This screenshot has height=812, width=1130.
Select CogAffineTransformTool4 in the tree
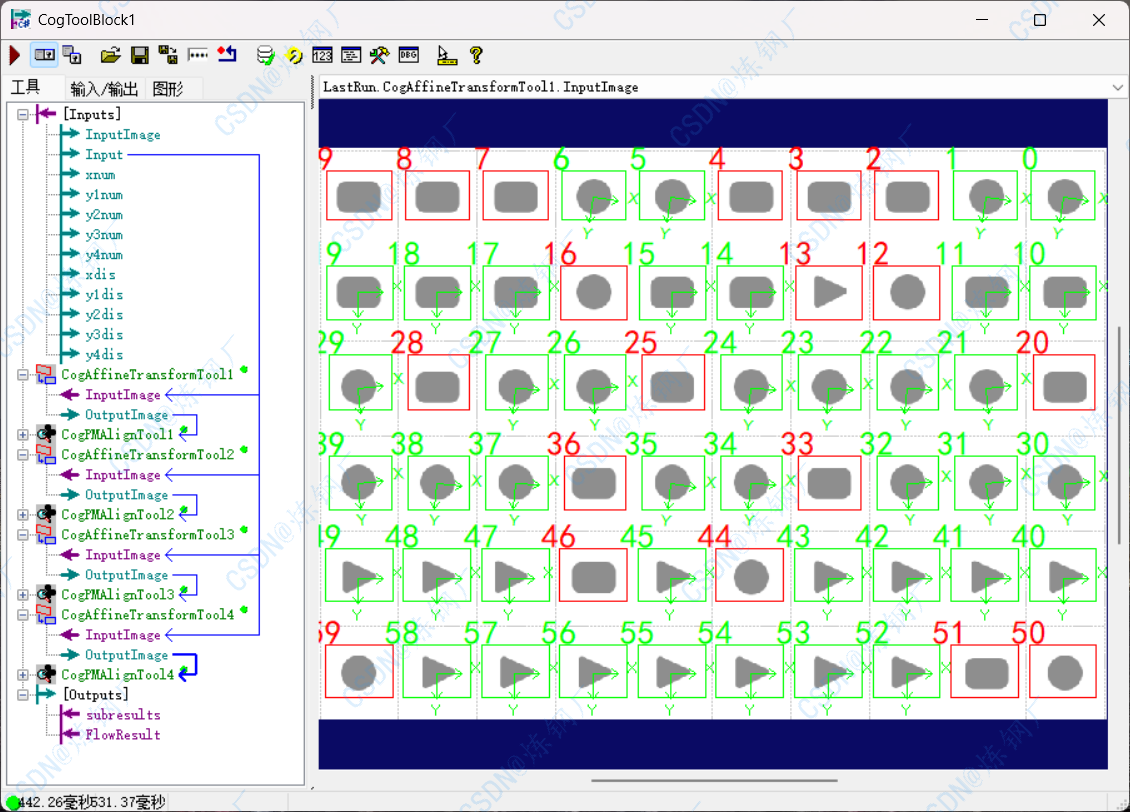(147, 615)
